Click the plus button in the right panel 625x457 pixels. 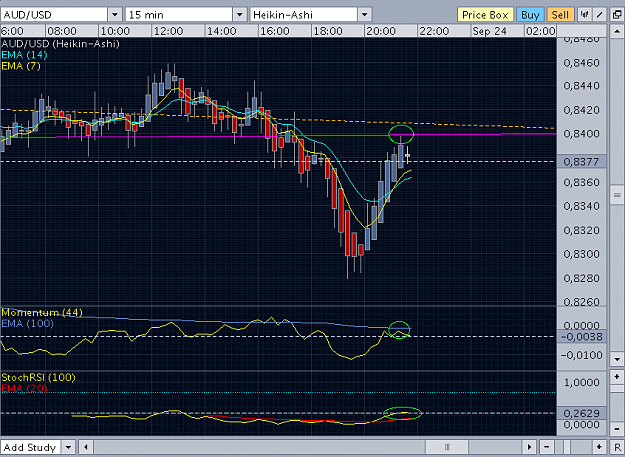[617, 377]
